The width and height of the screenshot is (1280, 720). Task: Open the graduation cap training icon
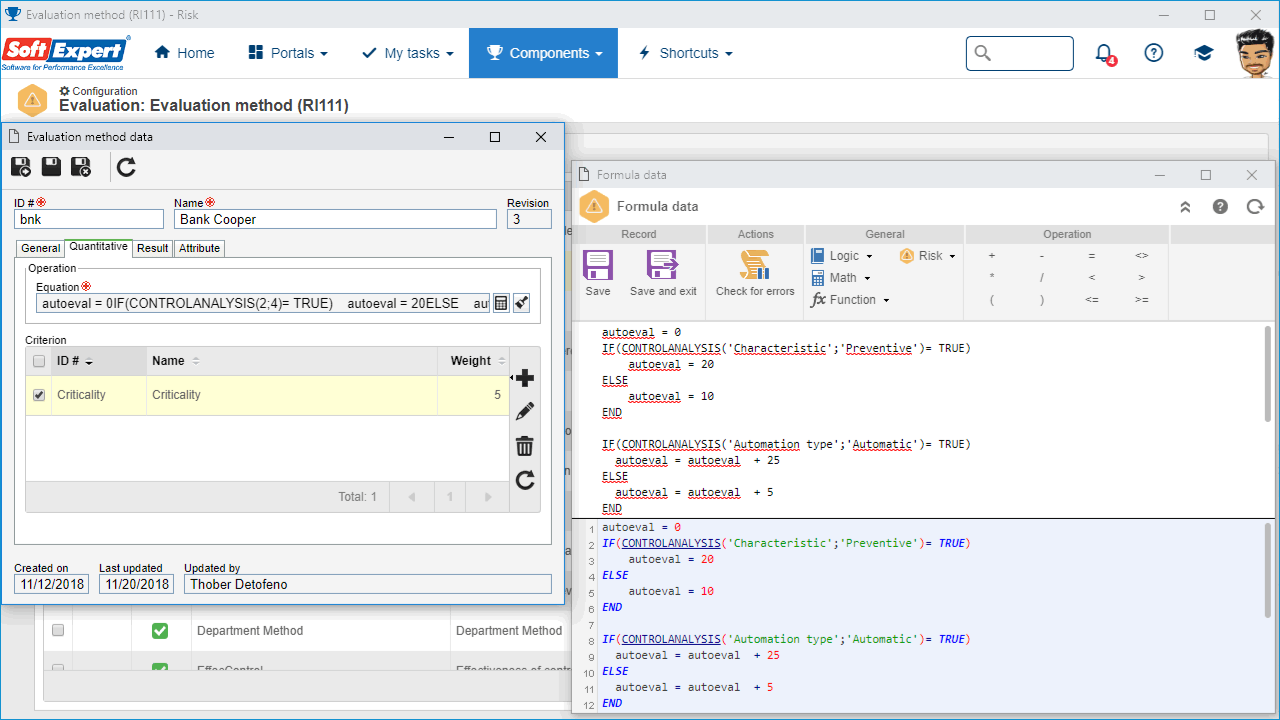[x=1204, y=53]
